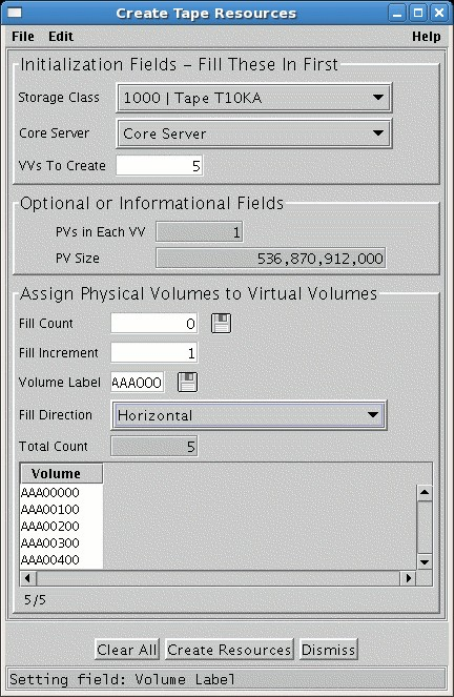This screenshot has height=697, width=454.
Task: Open the Fill Direction Horizontal dropdown
Action: point(249,415)
